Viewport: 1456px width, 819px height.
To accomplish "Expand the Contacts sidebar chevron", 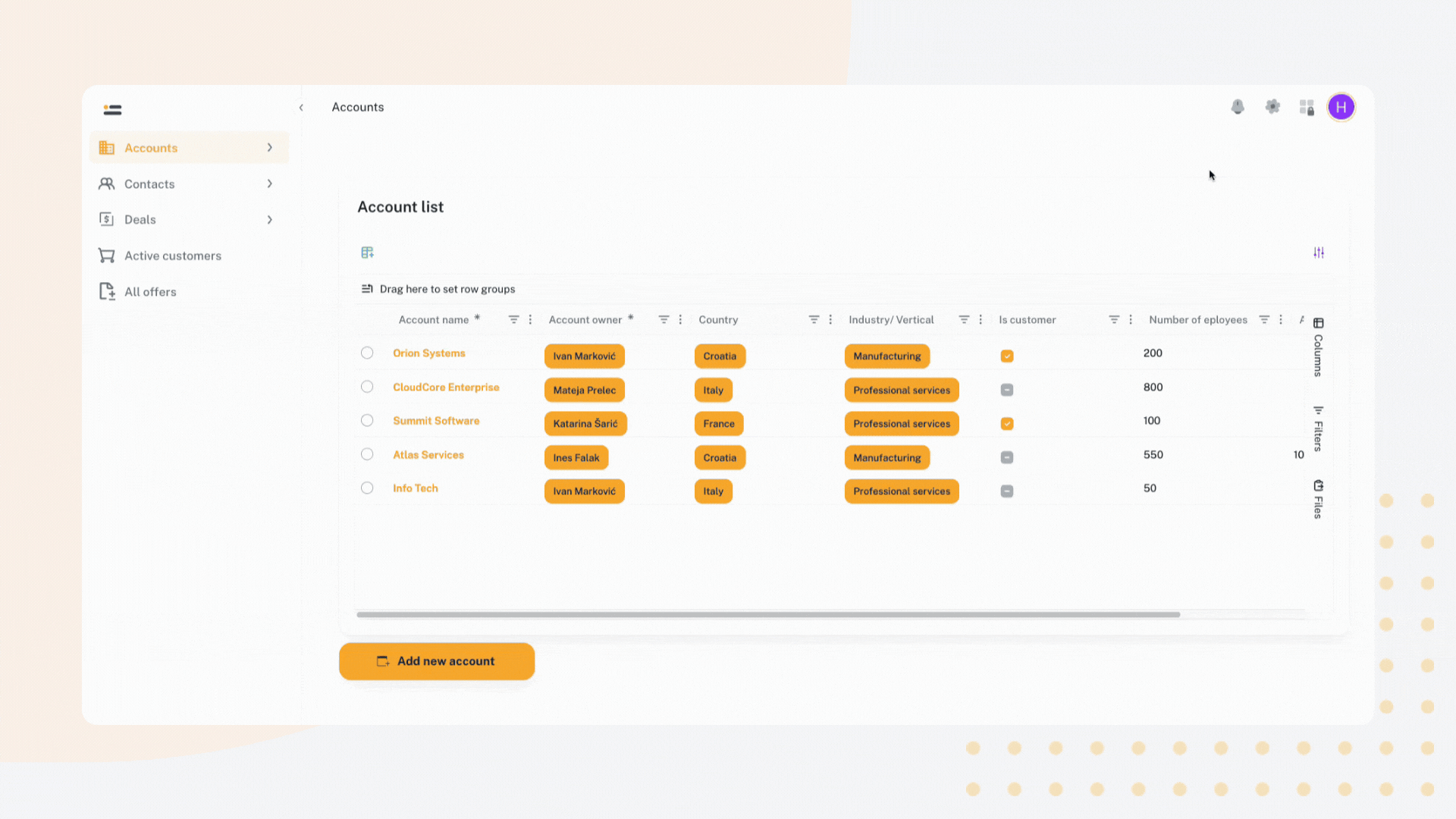I will 269,184.
